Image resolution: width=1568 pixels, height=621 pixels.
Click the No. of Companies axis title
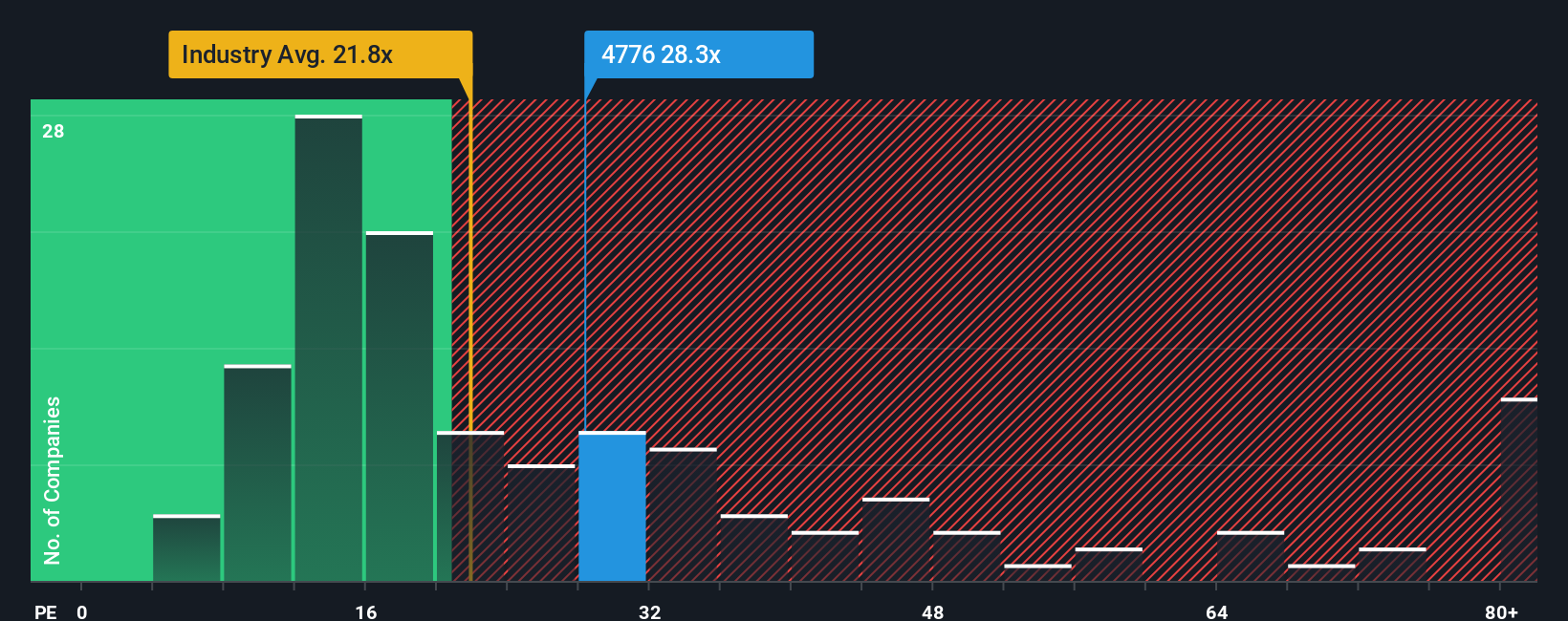click(53, 480)
